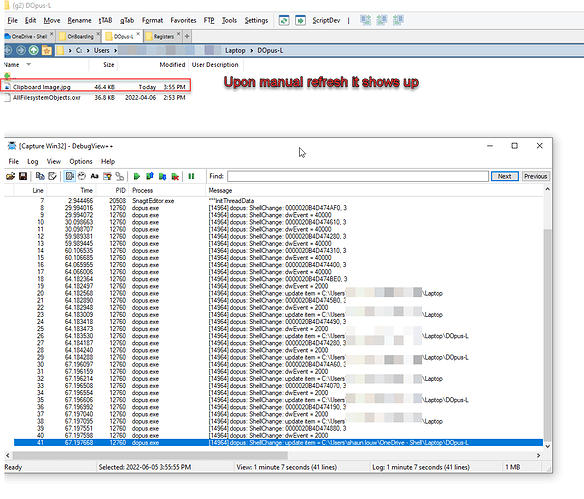The width and height of the screenshot is (584, 499).
Task: Open the tTAB menu in Opus
Action: [105, 20]
